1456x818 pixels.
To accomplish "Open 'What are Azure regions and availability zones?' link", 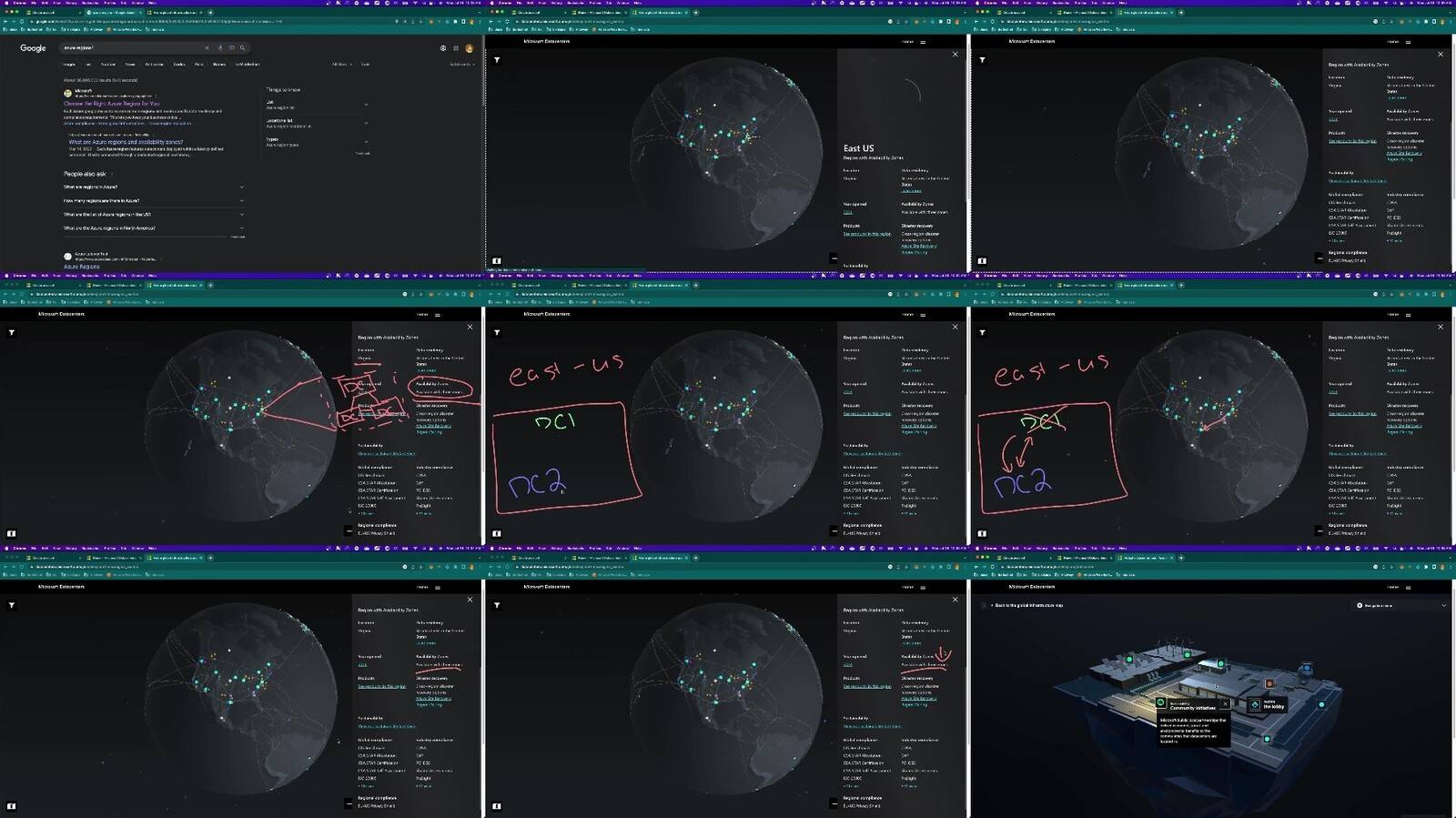I will pyautogui.click(x=126, y=142).
